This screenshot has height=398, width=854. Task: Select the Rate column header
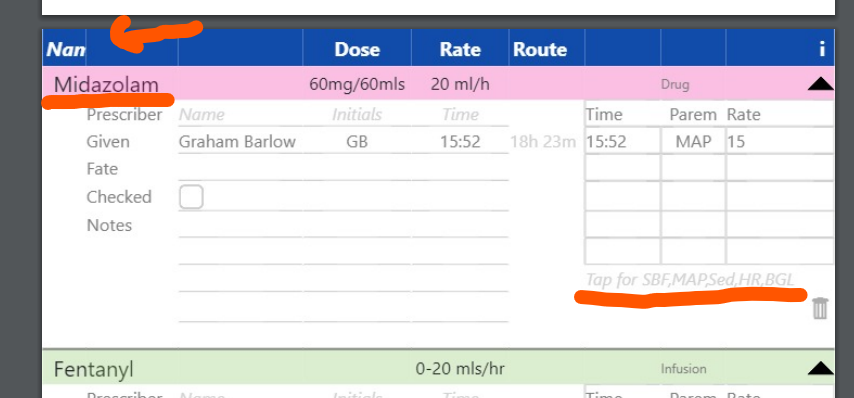pyautogui.click(x=460, y=50)
